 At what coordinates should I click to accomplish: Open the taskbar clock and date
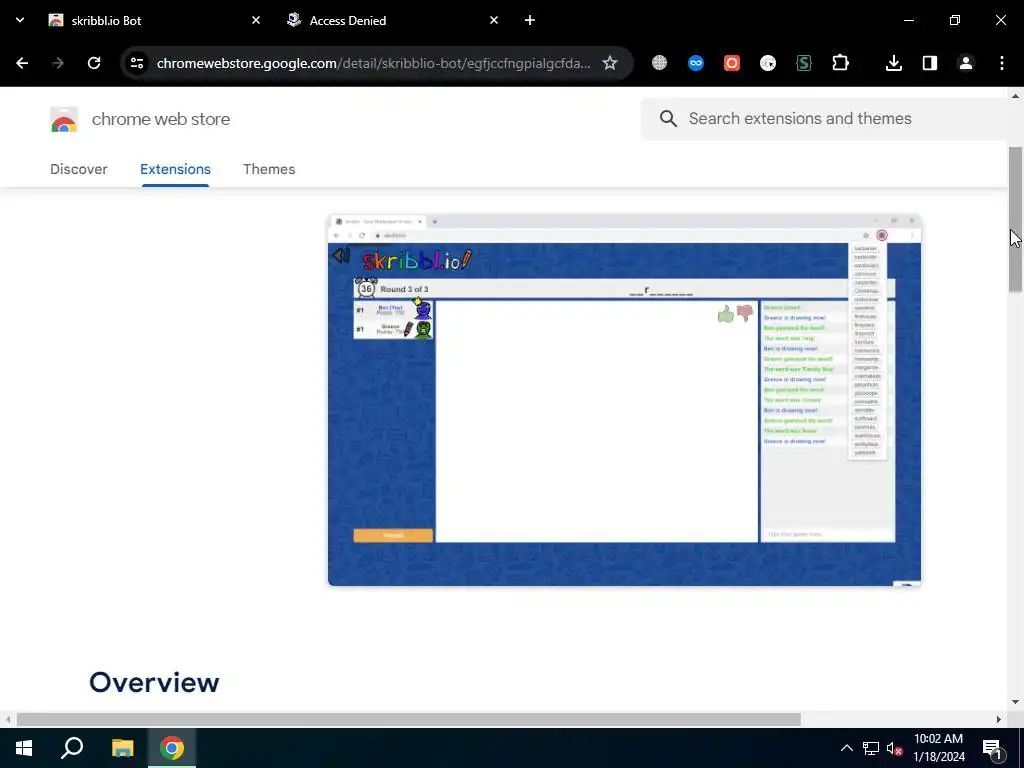pos(938,748)
